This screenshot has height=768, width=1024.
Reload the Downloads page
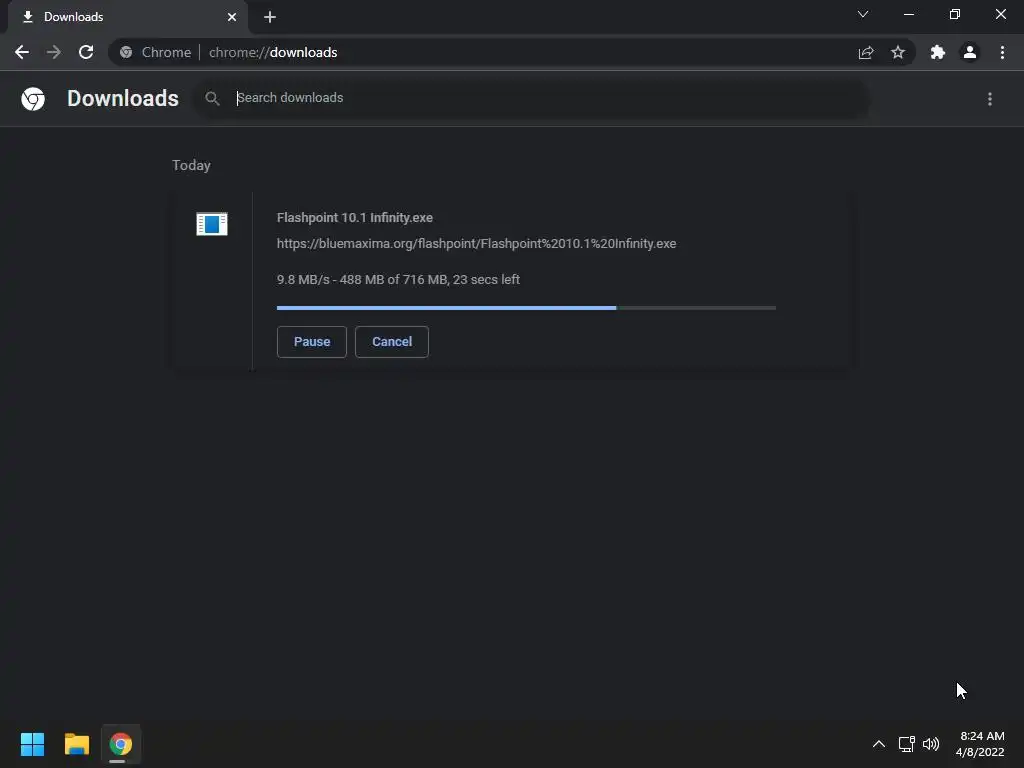86,52
